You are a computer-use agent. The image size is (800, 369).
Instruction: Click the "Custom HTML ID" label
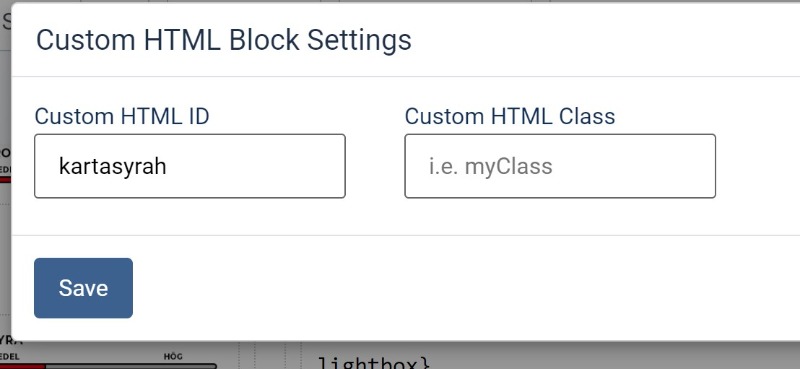click(x=122, y=116)
